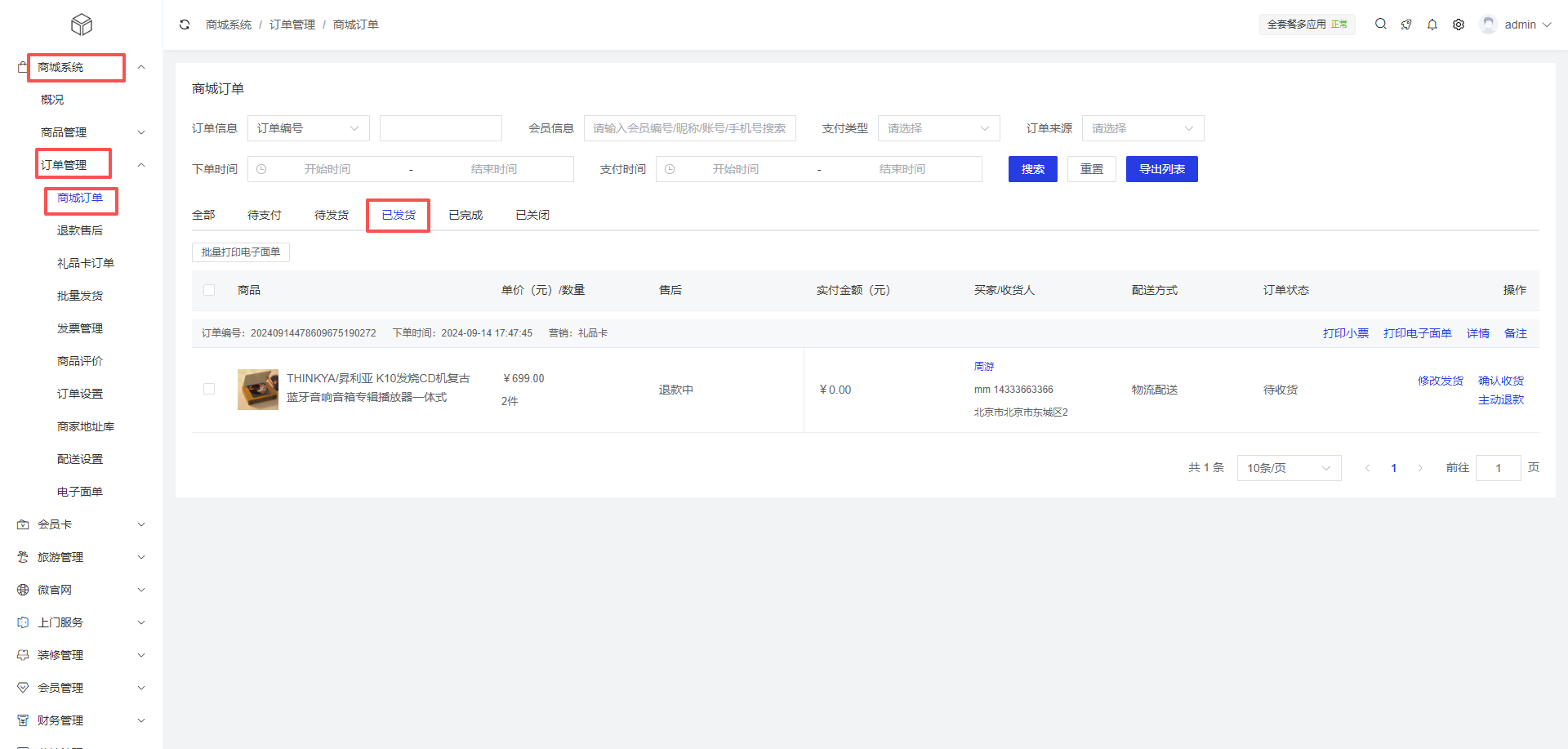Click the refresh icon in the breadcrumb bar

click(x=184, y=25)
